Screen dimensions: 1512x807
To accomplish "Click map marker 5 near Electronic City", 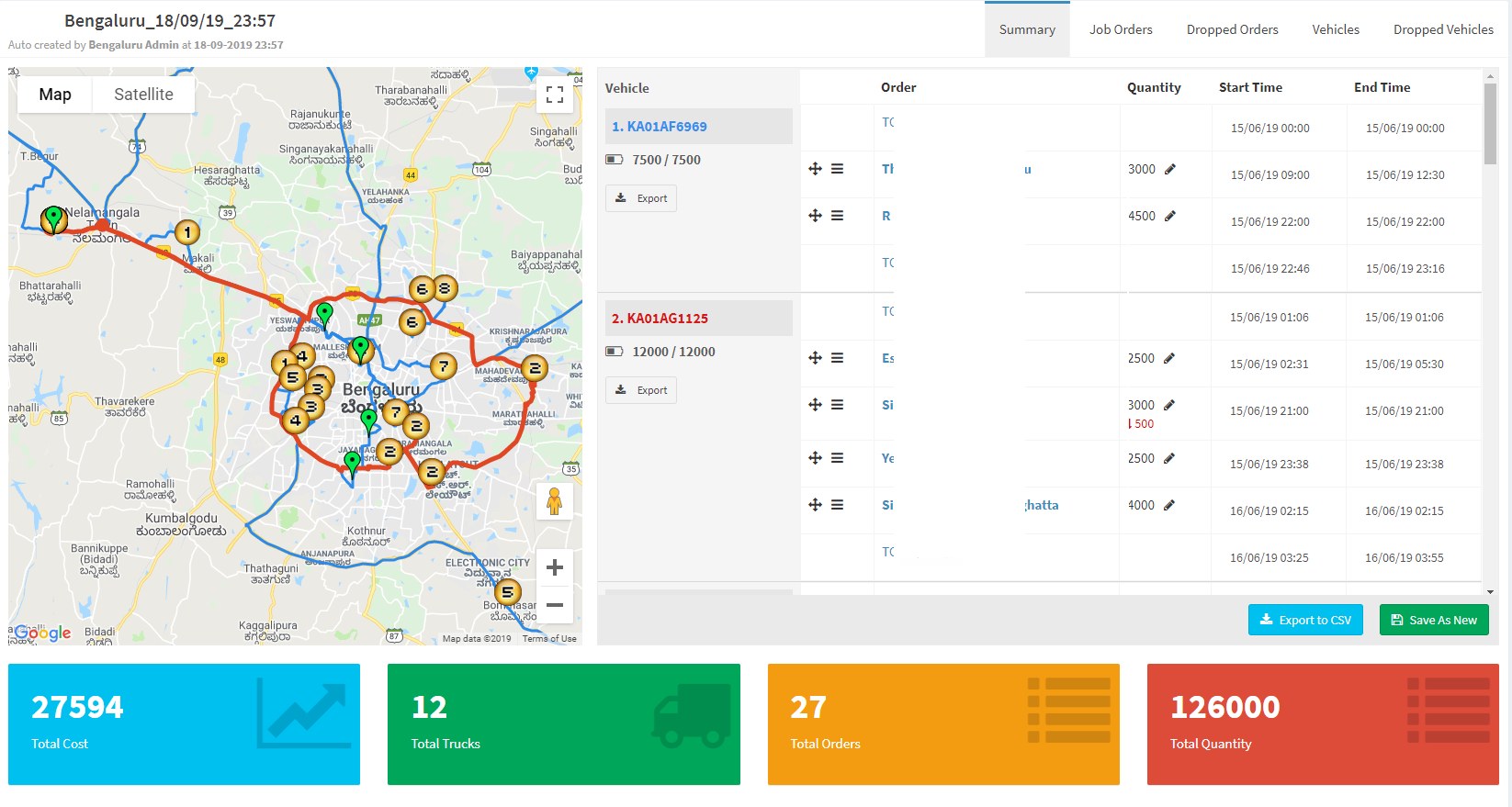I will point(507,592).
